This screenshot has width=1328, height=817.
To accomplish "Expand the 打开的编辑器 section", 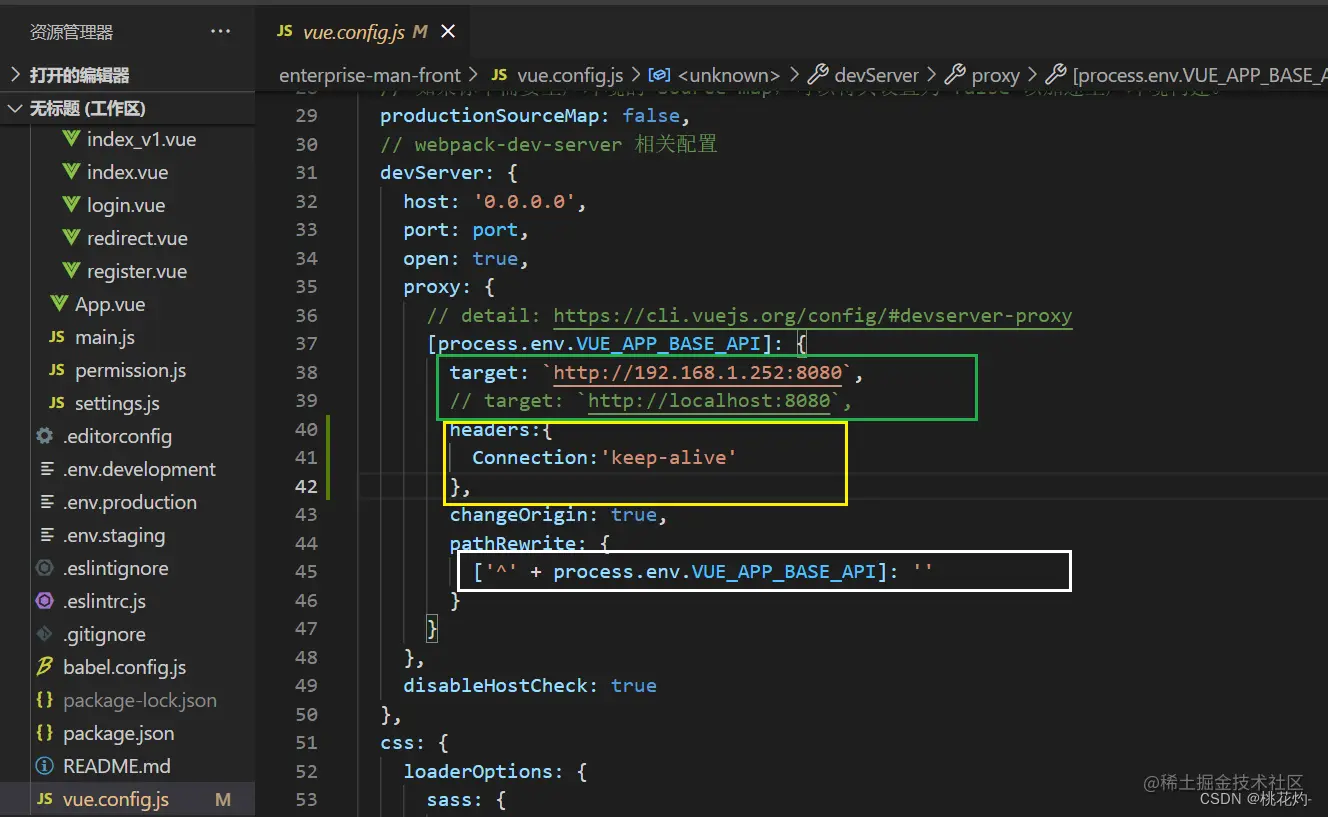I will coord(127,75).
